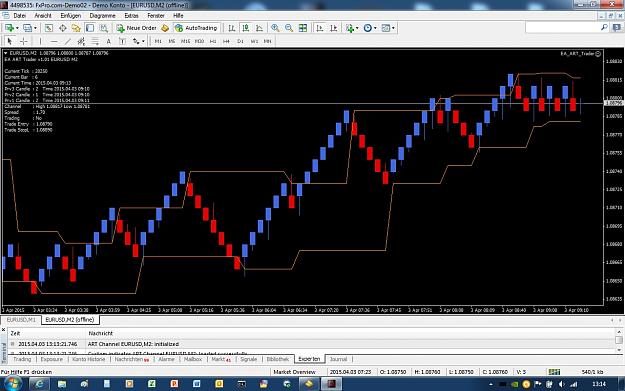Zoom in on the chart
This screenshot has width=625, height=391.
(275, 28)
